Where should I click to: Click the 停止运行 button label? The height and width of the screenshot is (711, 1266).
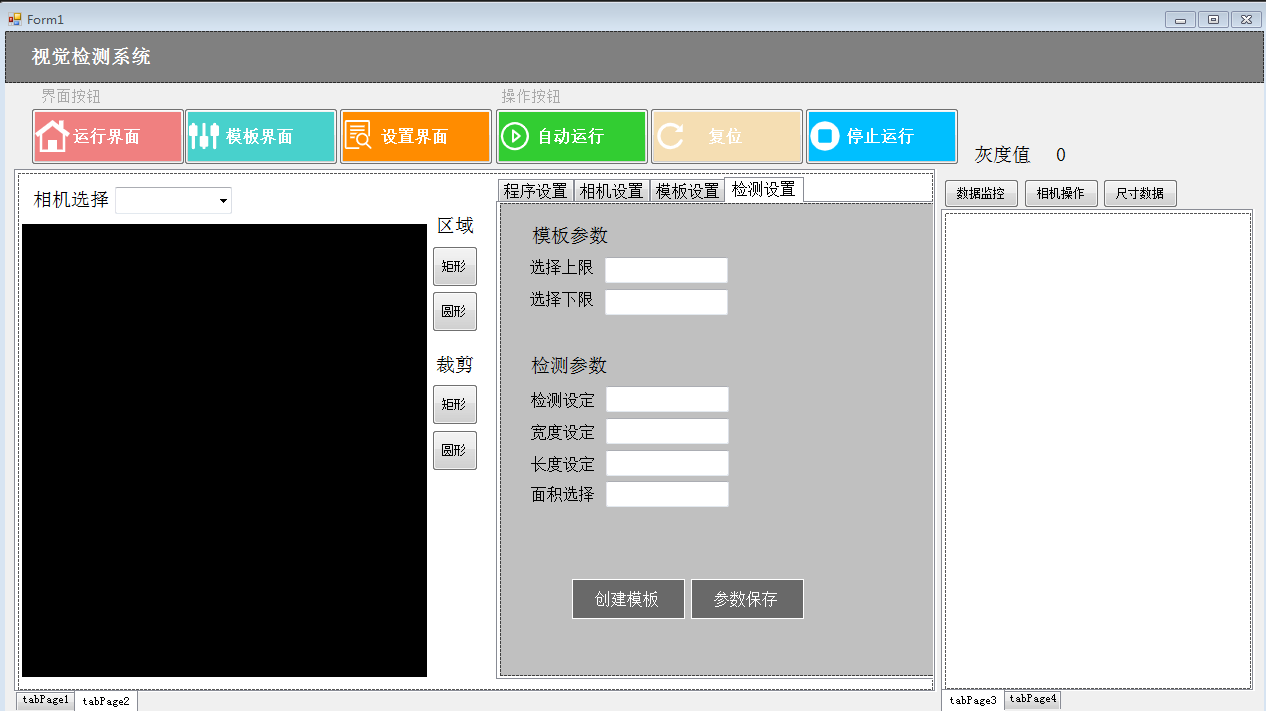click(x=880, y=137)
